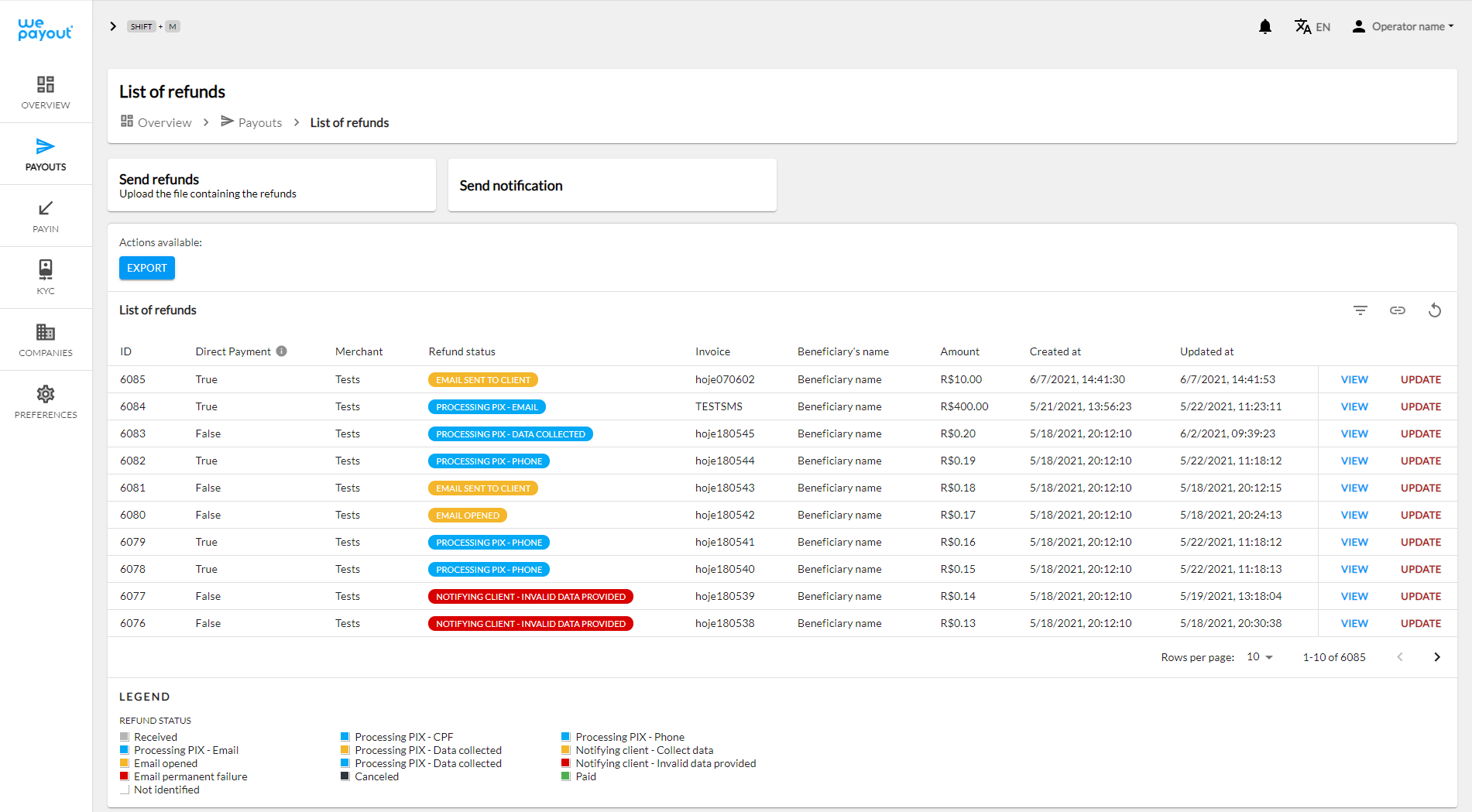The height and width of the screenshot is (812, 1472).
Task: Click the Refund status column header
Action: (462, 351)
